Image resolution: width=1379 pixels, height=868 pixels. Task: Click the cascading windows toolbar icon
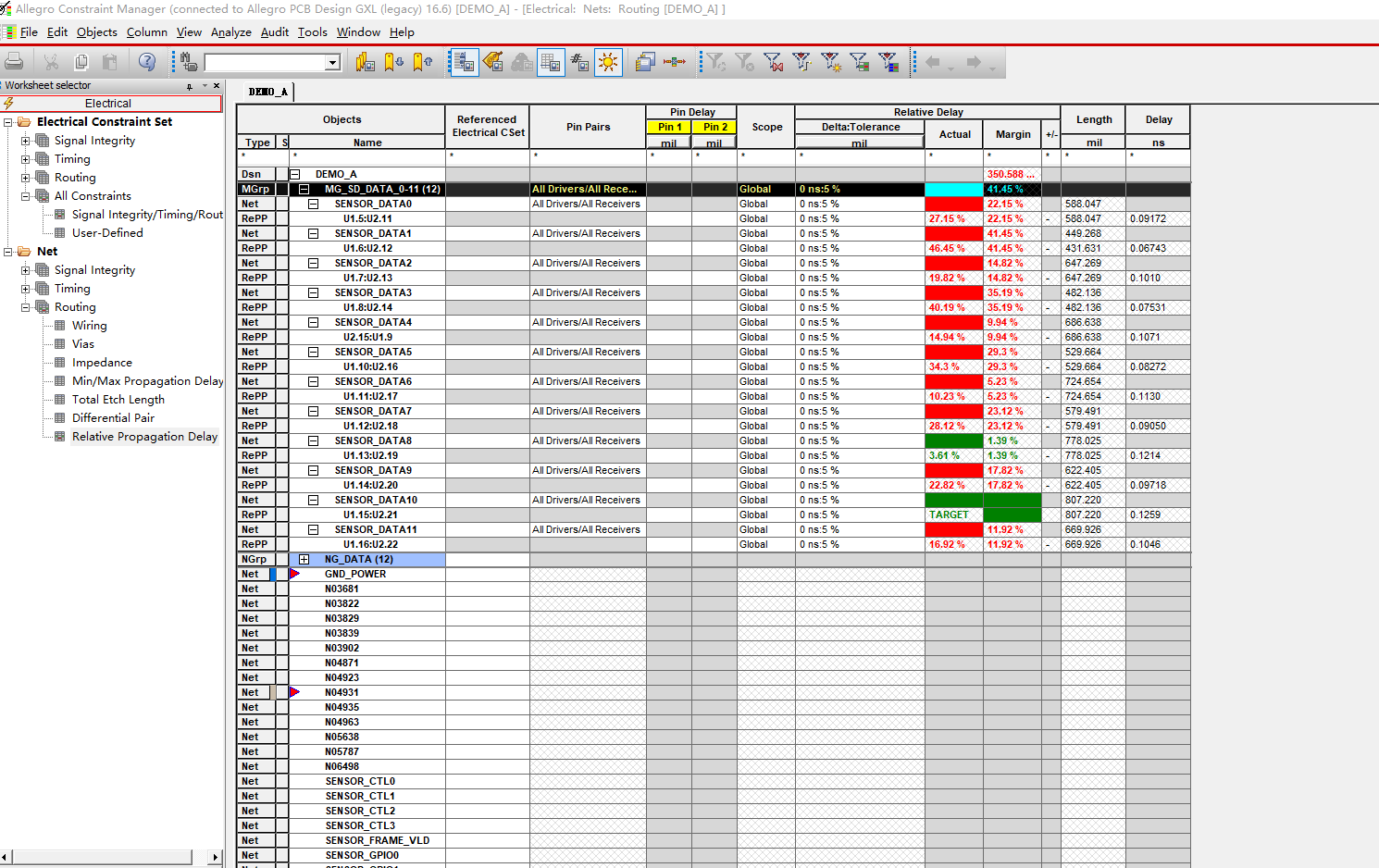645,62
